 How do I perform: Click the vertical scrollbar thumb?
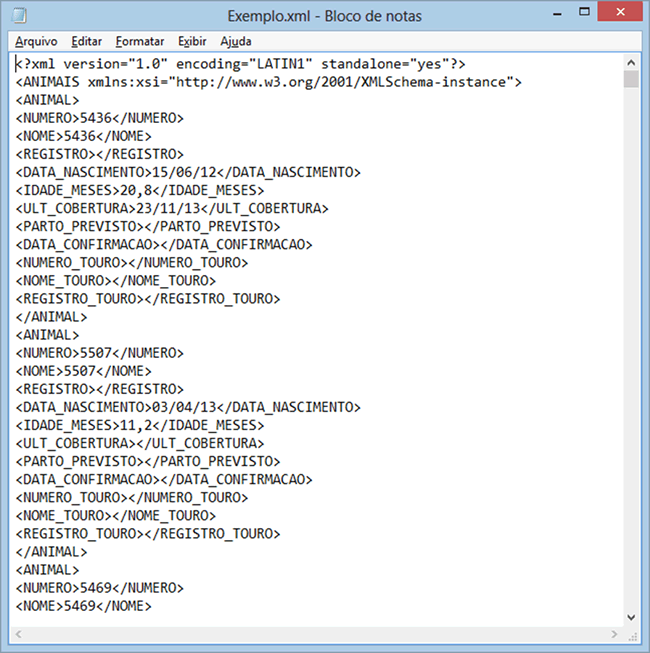[631, 79]
